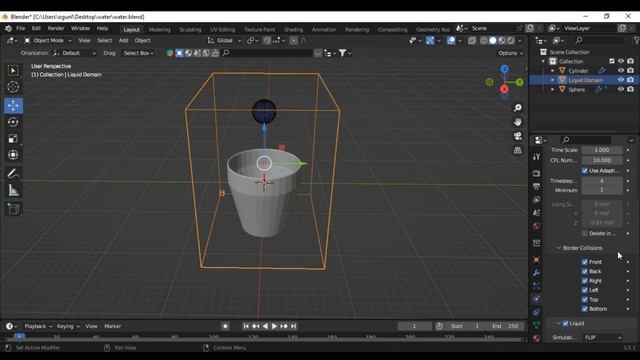The height and width of the screenshot is (360, 640).
Task: Uncheck Bottom border collision
Action: (x=584, y=309)
